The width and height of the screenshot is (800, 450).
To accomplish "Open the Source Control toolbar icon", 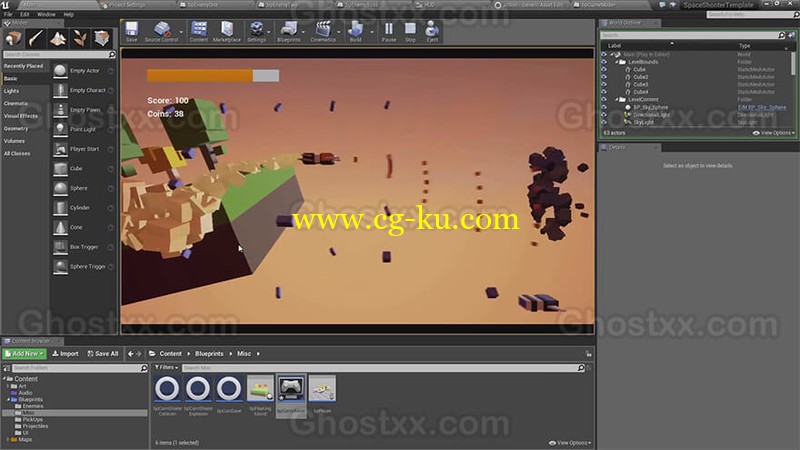I will (x=161, y=32).
